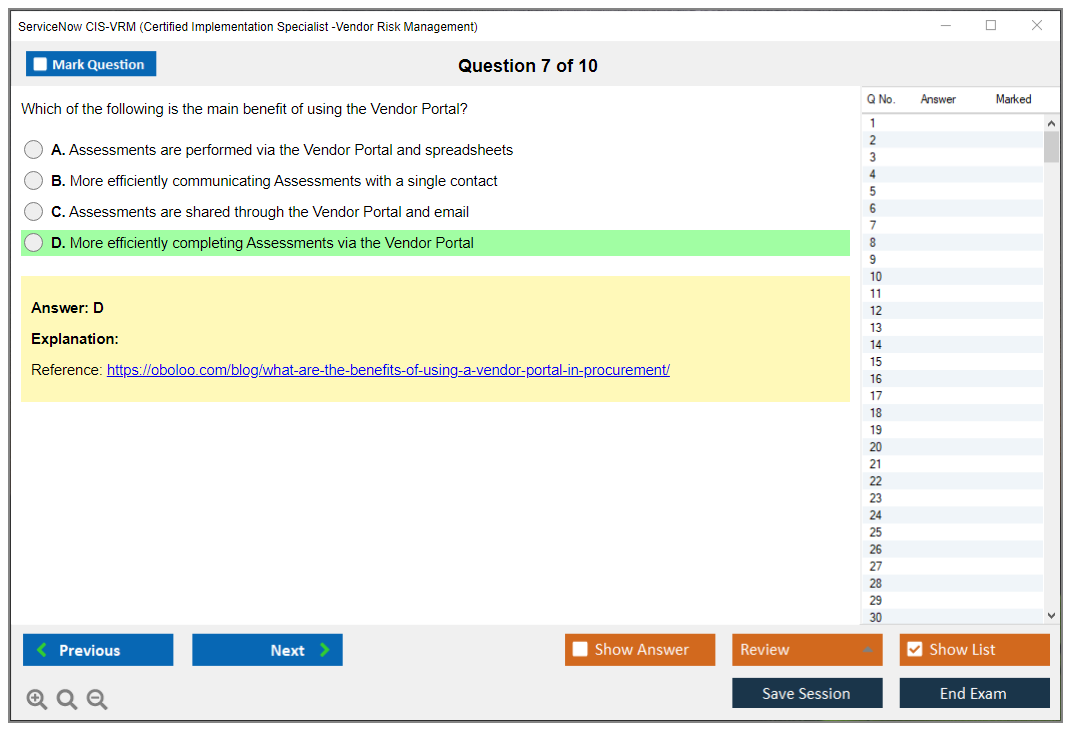This screenshot has height=735, width=1075.
Task: Uncheck the Show List checkbox
Action: pyautogui.click(x=914, y=650)
